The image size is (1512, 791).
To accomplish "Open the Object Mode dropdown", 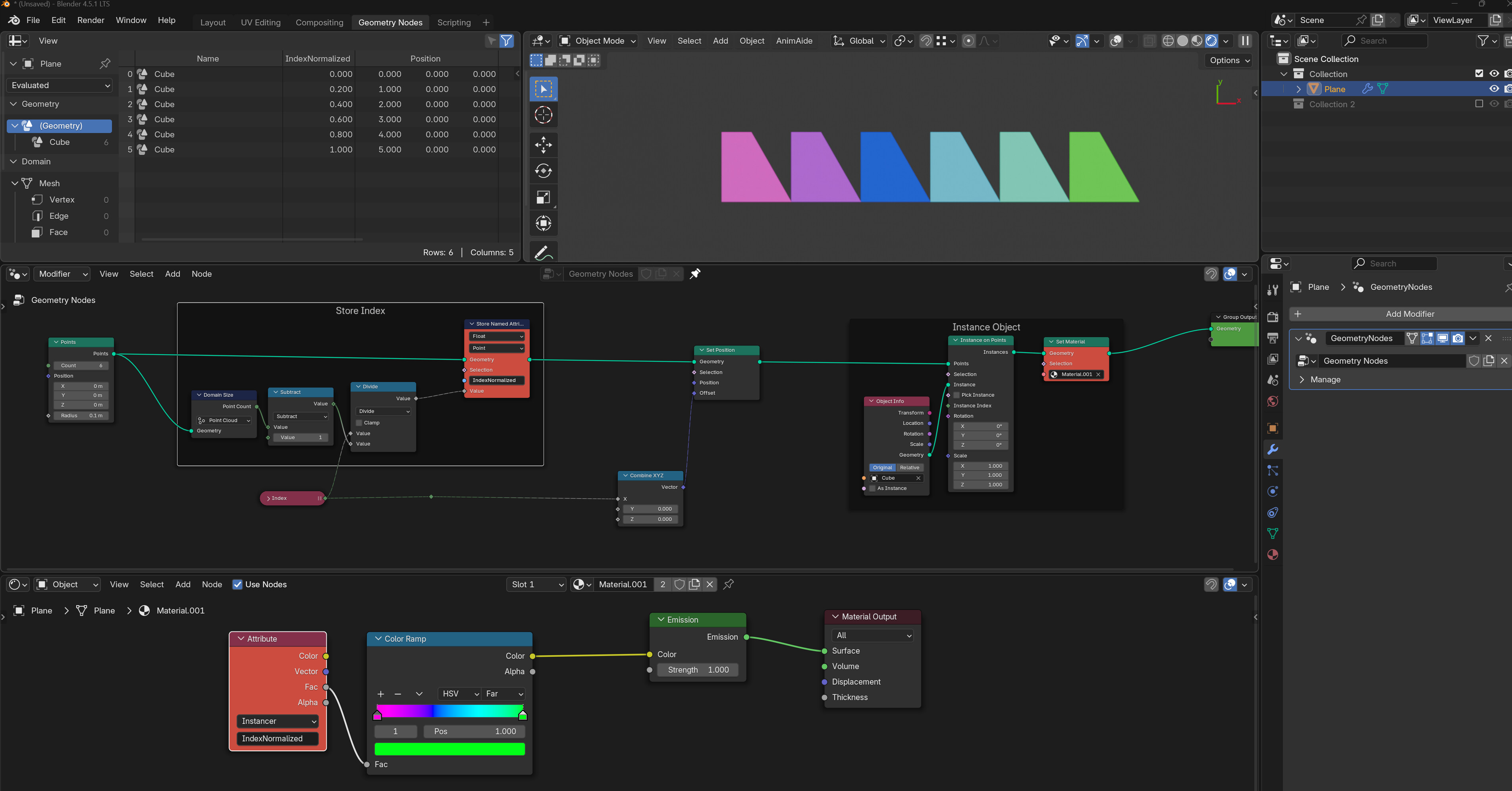I will coord(598,41).
